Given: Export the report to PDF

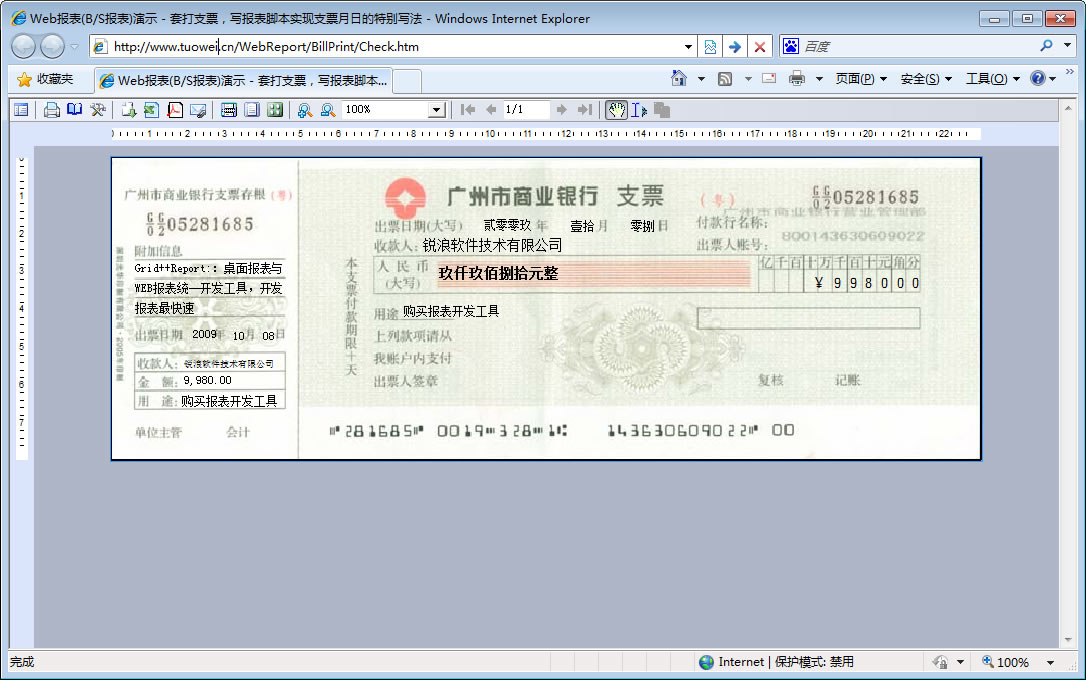Looking at the screenshot, I should pyautogui.click(x=175, y=110).
